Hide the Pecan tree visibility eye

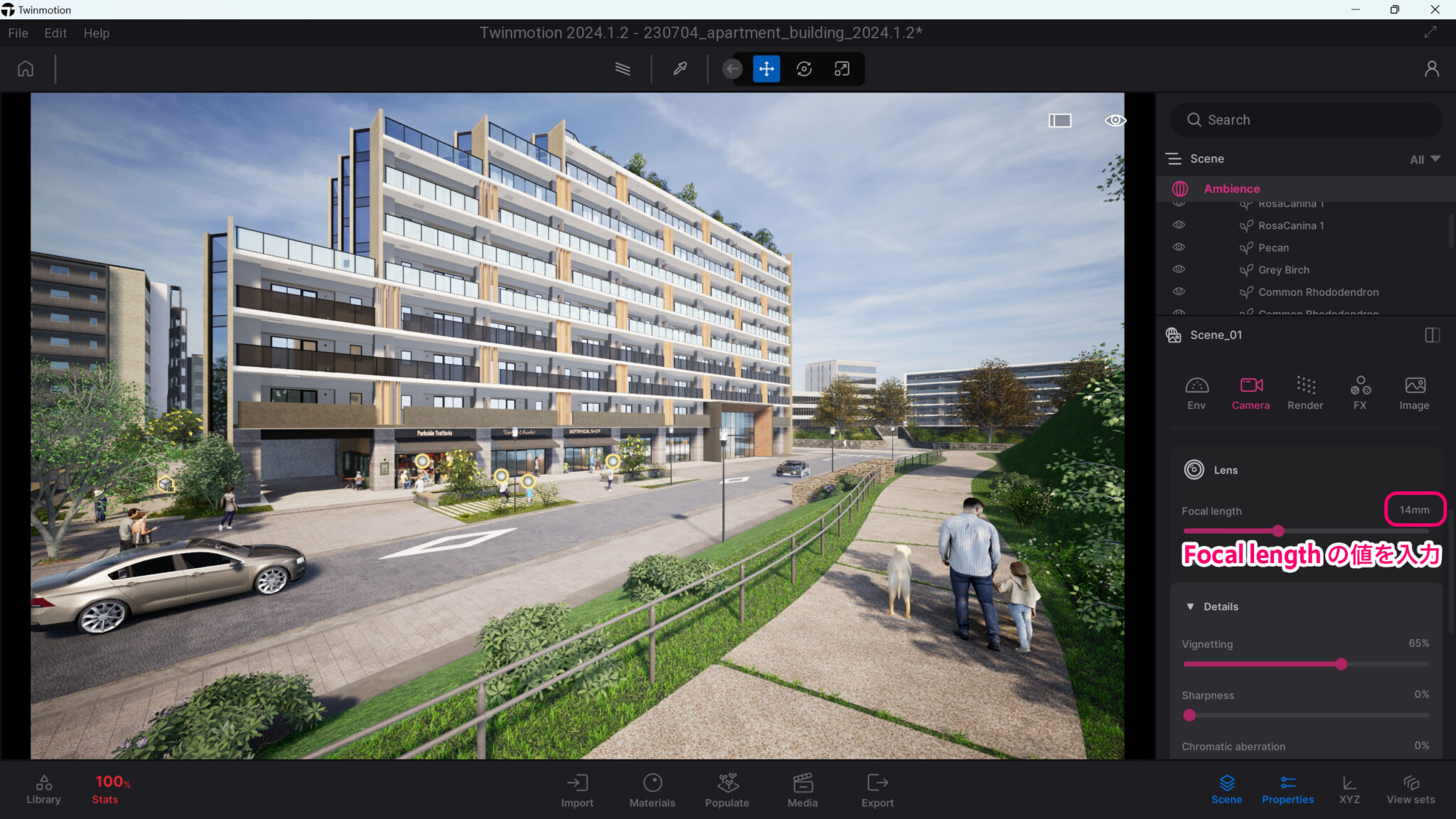(1179, 247)
